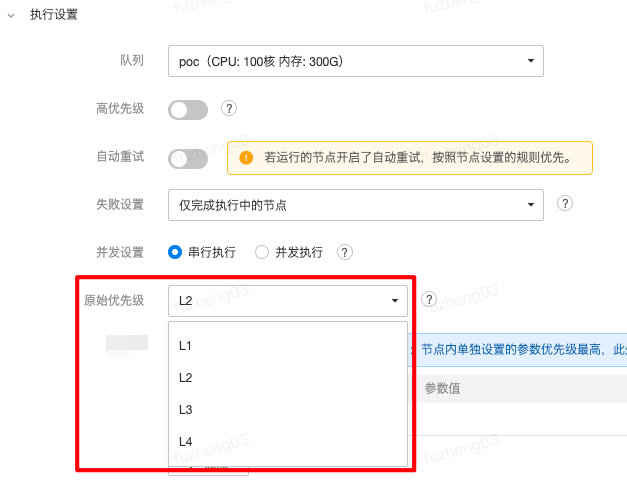This screenshot has width=627, height=485.
Task: Select the 并发执行 radio button
Action: pyautogui.click(x=262, y=252)
